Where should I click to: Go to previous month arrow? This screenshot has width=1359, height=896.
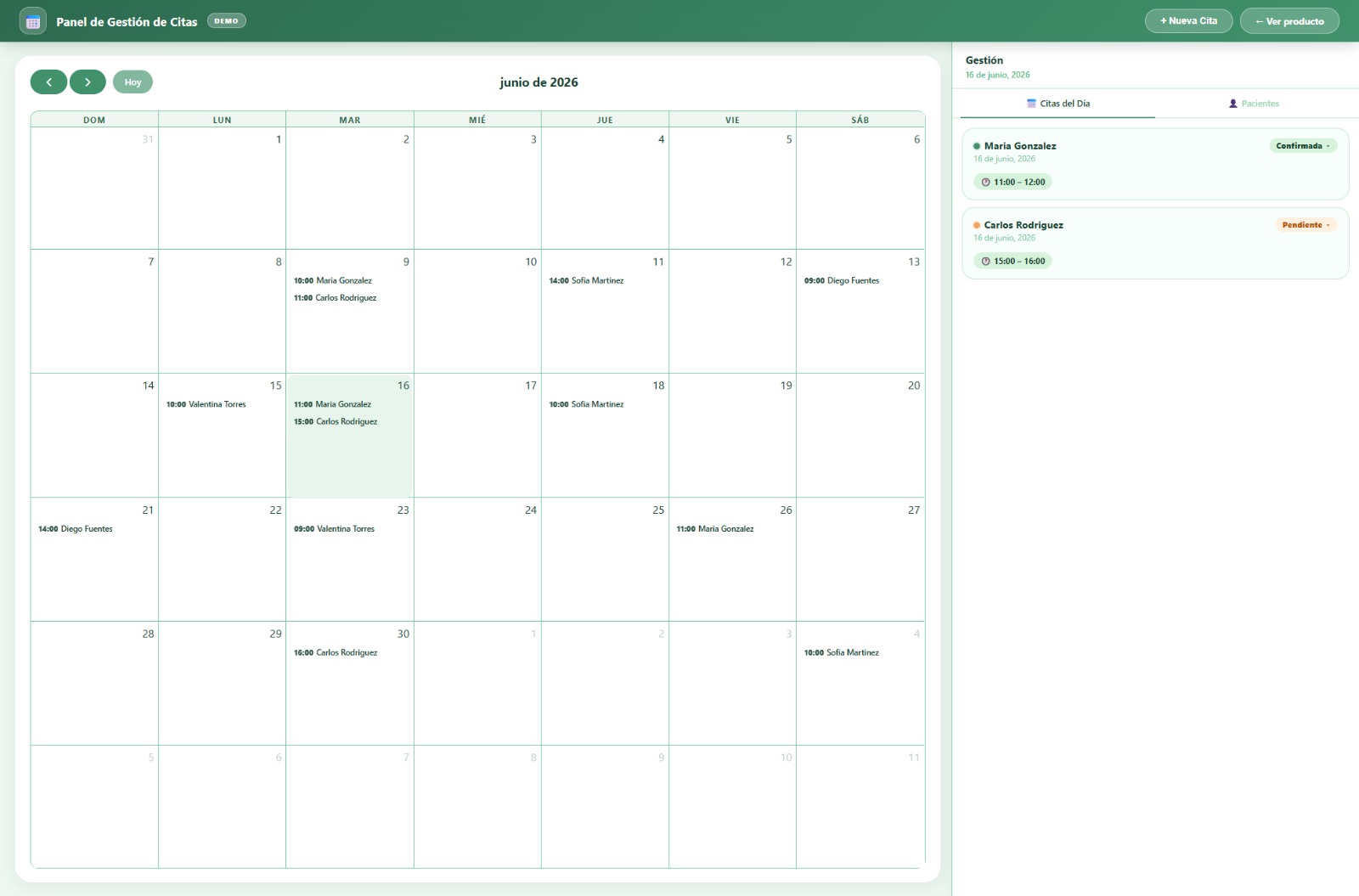point(48,82)
